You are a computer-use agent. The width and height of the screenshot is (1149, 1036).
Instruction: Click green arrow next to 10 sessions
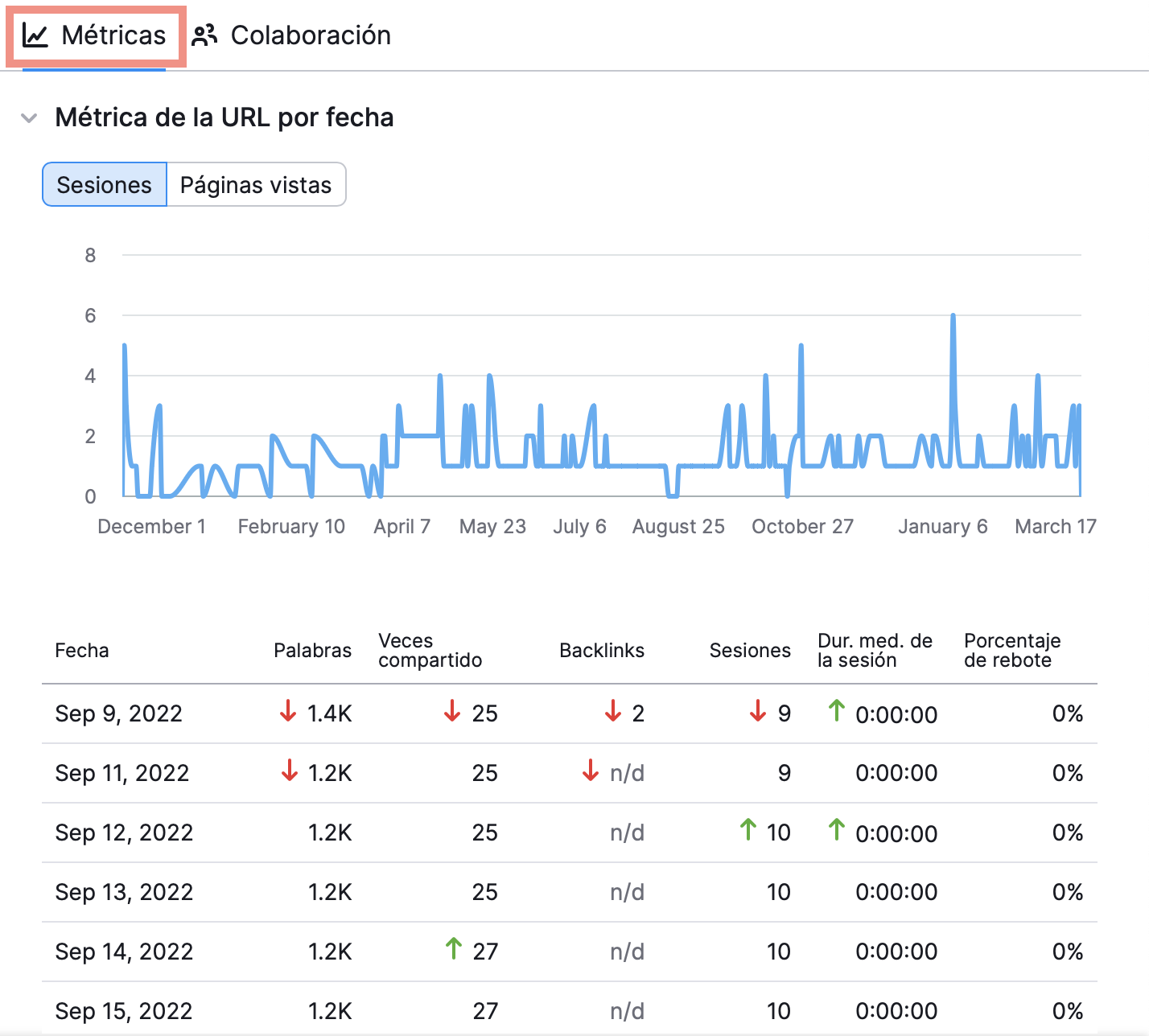click(x=748, y=830)
